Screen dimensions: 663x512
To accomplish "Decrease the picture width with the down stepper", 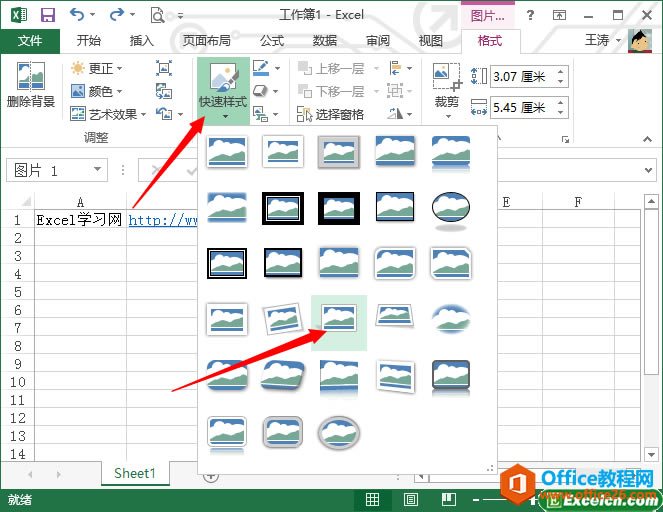I will point(561,113).
